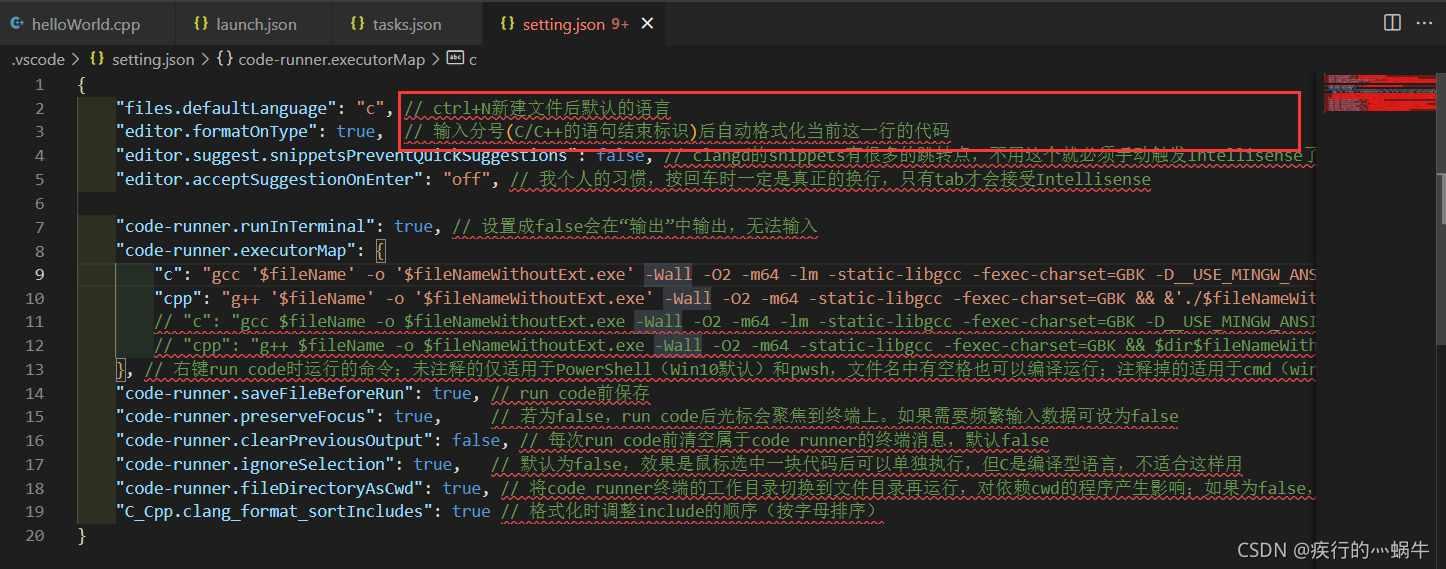Viewport: 1446px width, 569px height.
Task: Click the "code-runner.runInTerminal" key
Action: (x=246, y=227)
